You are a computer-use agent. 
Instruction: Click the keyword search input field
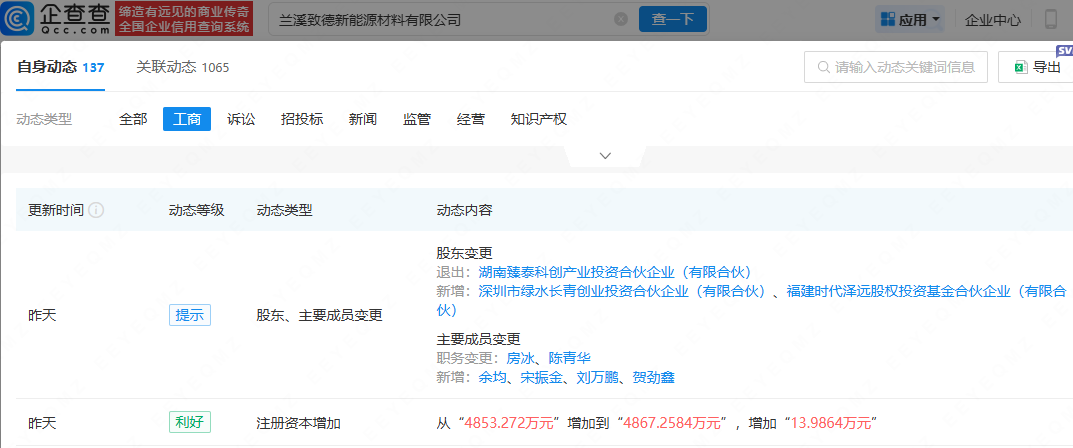(x=905, y=67)
